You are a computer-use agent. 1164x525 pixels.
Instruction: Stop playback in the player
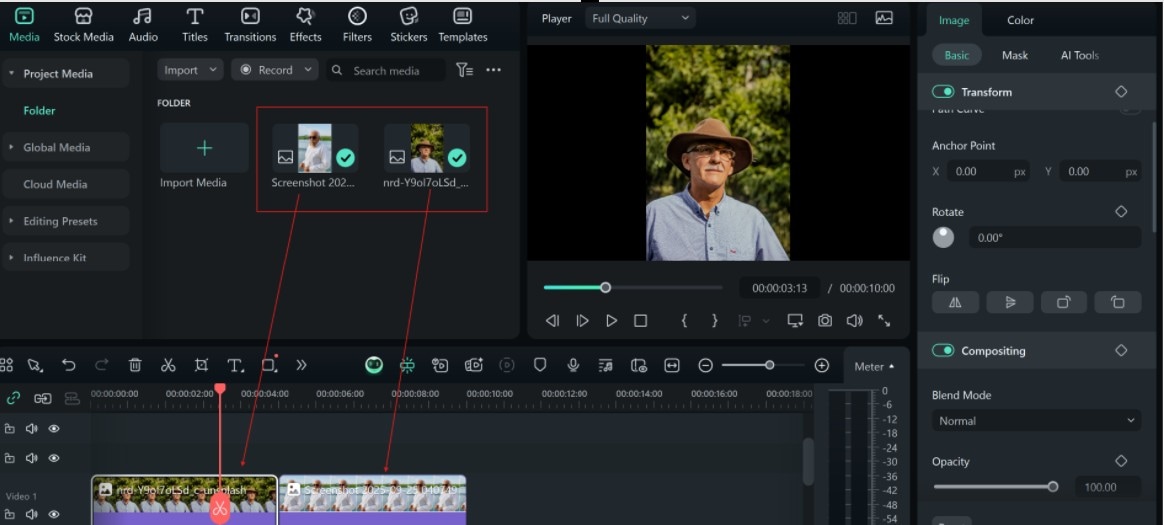tap(640, 321)
